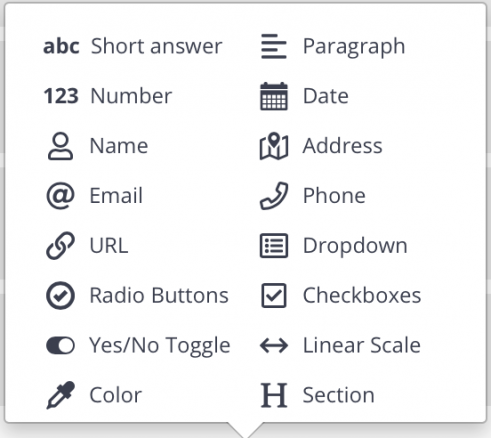Image resolution: width=491 pixels, height=438 pixels.
Task: Choose the Color eyedropper option
Action: [94, 395]
